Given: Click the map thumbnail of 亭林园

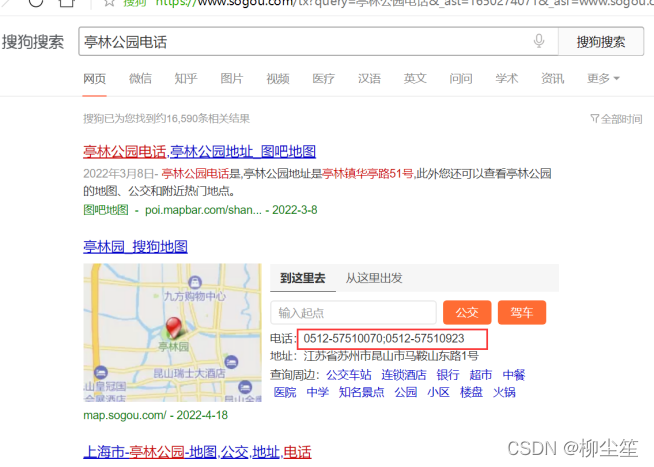Looking at the screenshot, I should tap(172, 332).
